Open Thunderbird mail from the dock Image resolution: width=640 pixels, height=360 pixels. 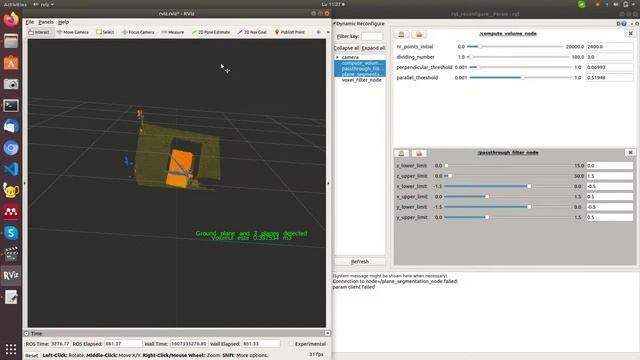(x=11, y=127)
